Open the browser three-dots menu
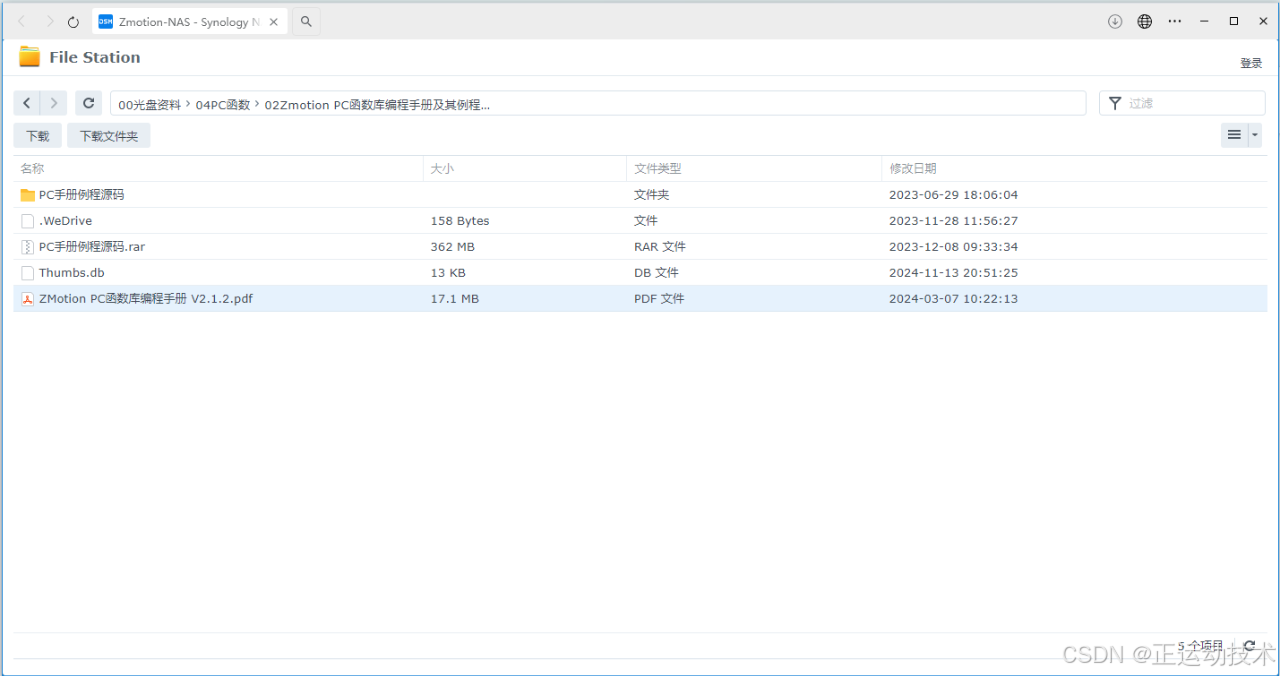The width and height of the screenshot is (1280, 676). click(1175, 21)
